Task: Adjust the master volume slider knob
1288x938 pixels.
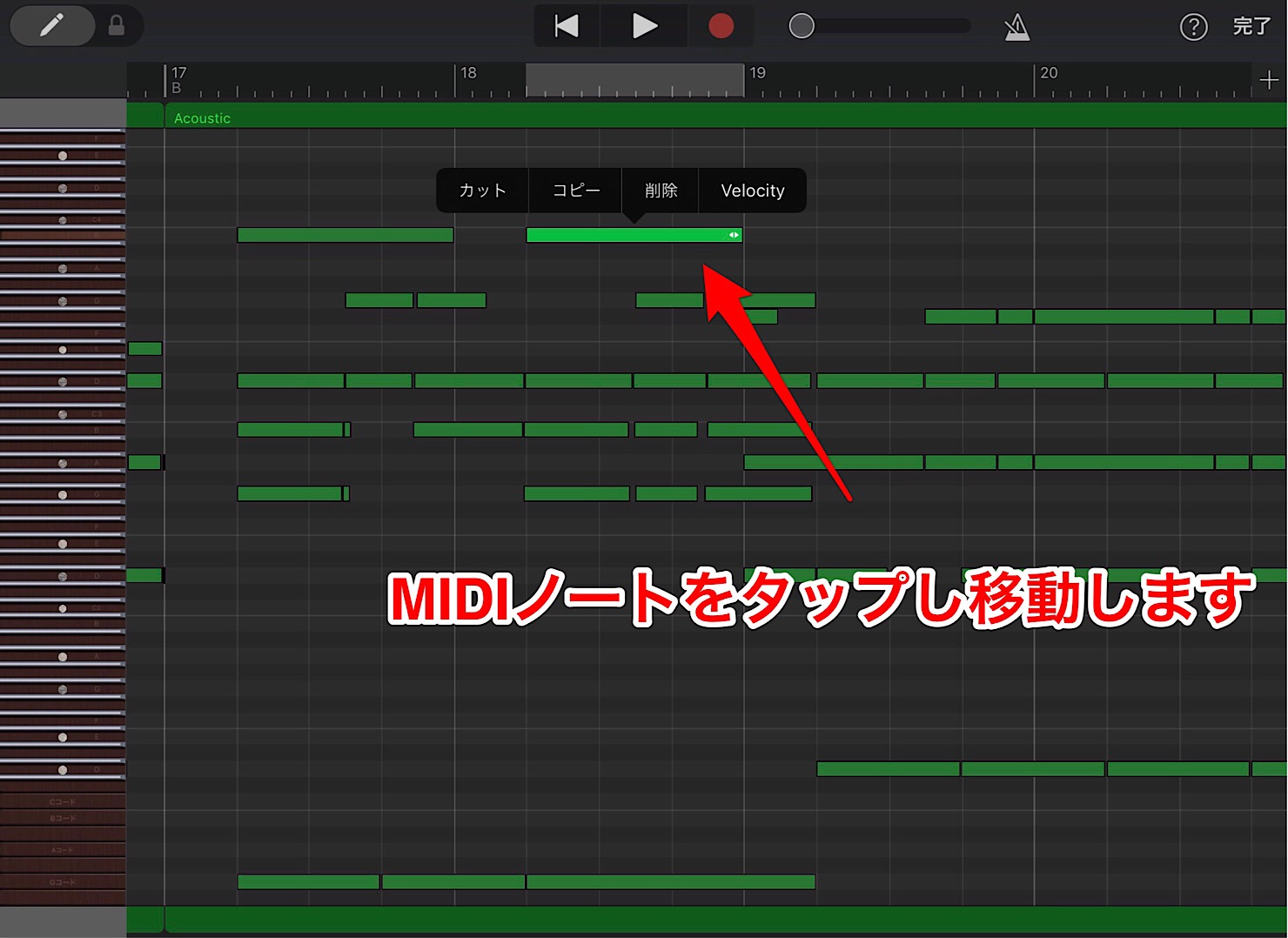Action: click(802, 26)
